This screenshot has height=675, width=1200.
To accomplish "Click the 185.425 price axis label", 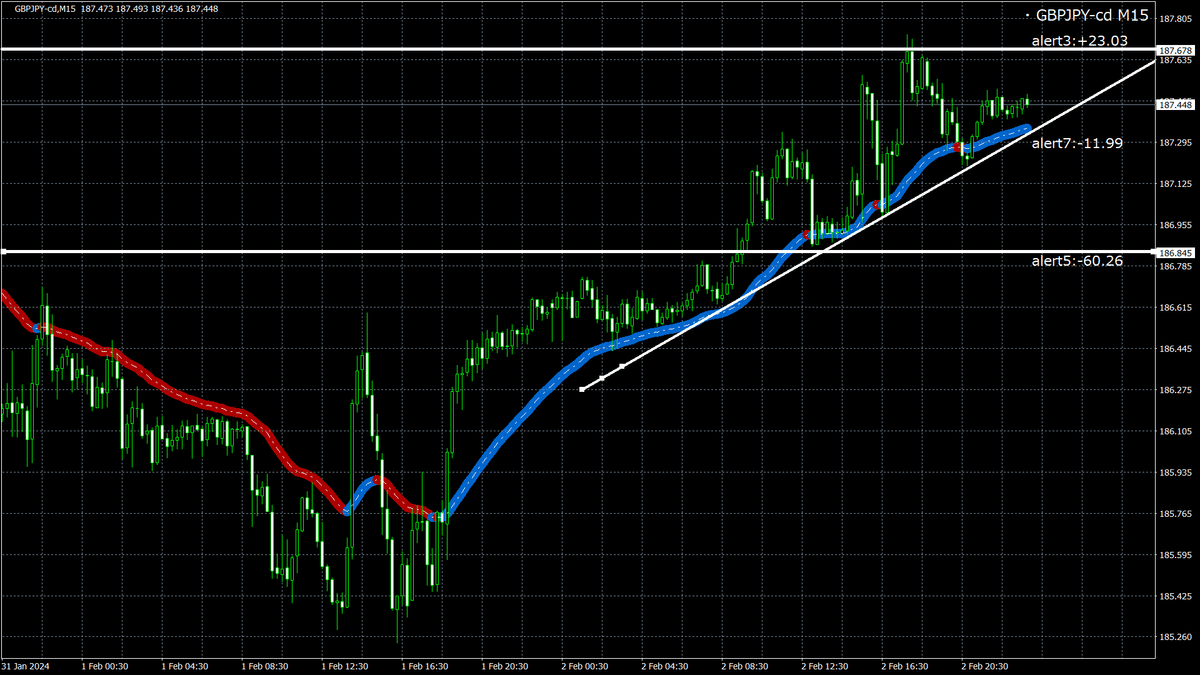I will pyautogui.click(x=1175, y=597).
